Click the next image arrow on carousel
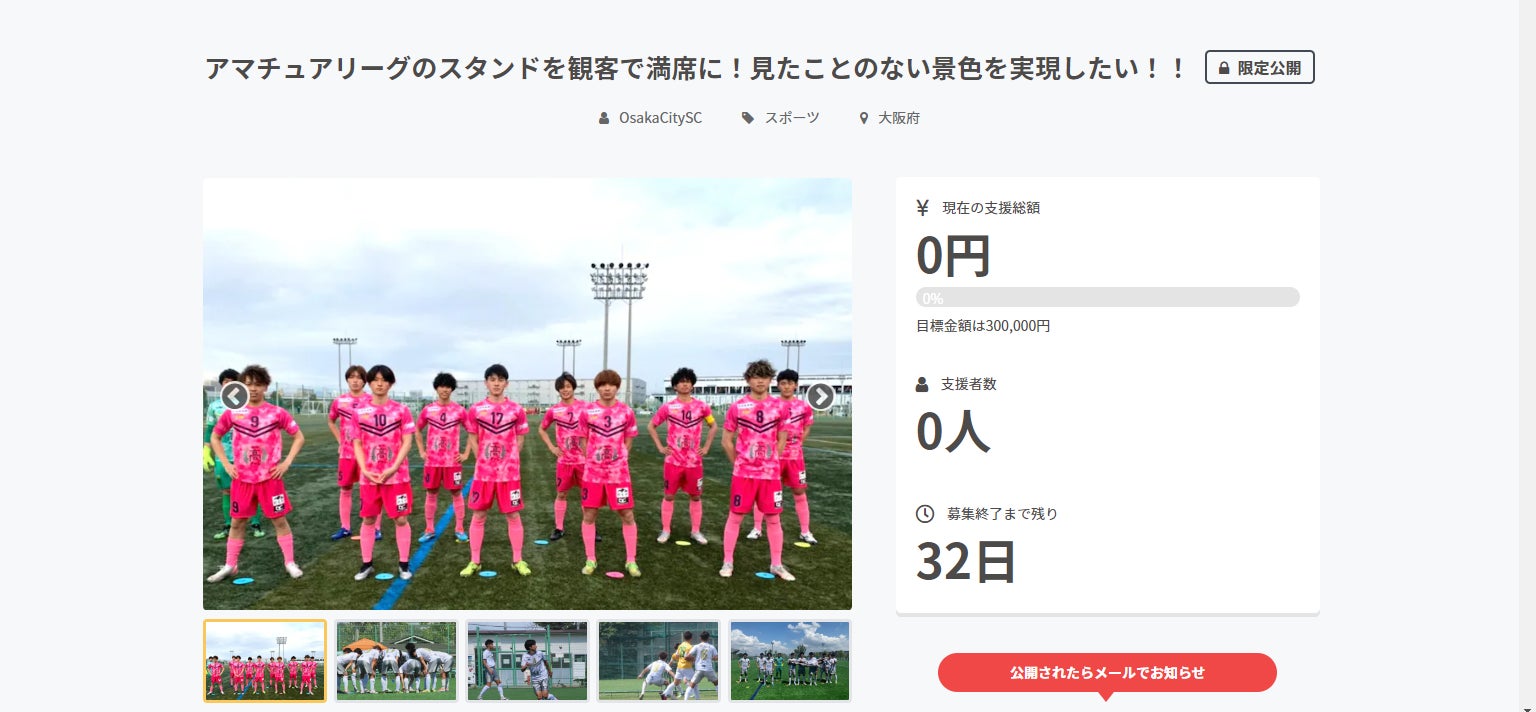This screenshot has height=712, width=1536. coord(820,396)
